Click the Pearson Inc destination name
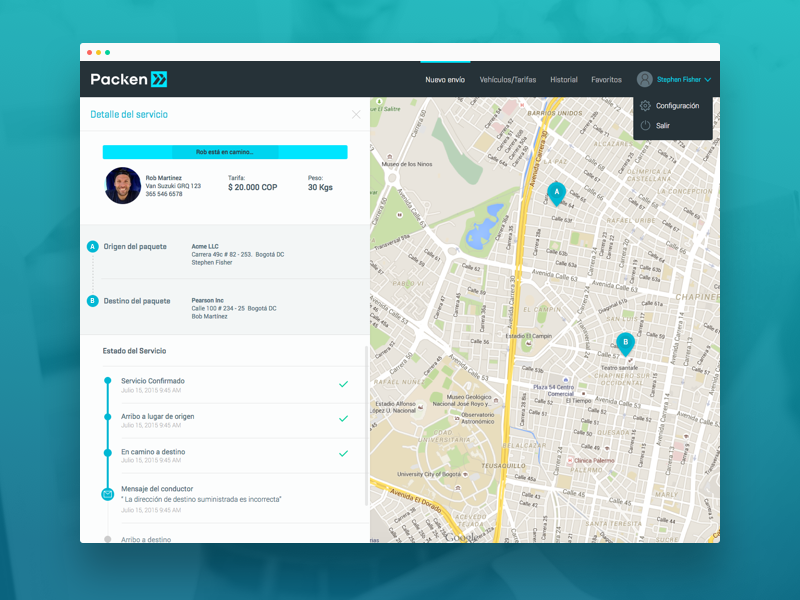The image size is (800, 600). click(208, 301)
